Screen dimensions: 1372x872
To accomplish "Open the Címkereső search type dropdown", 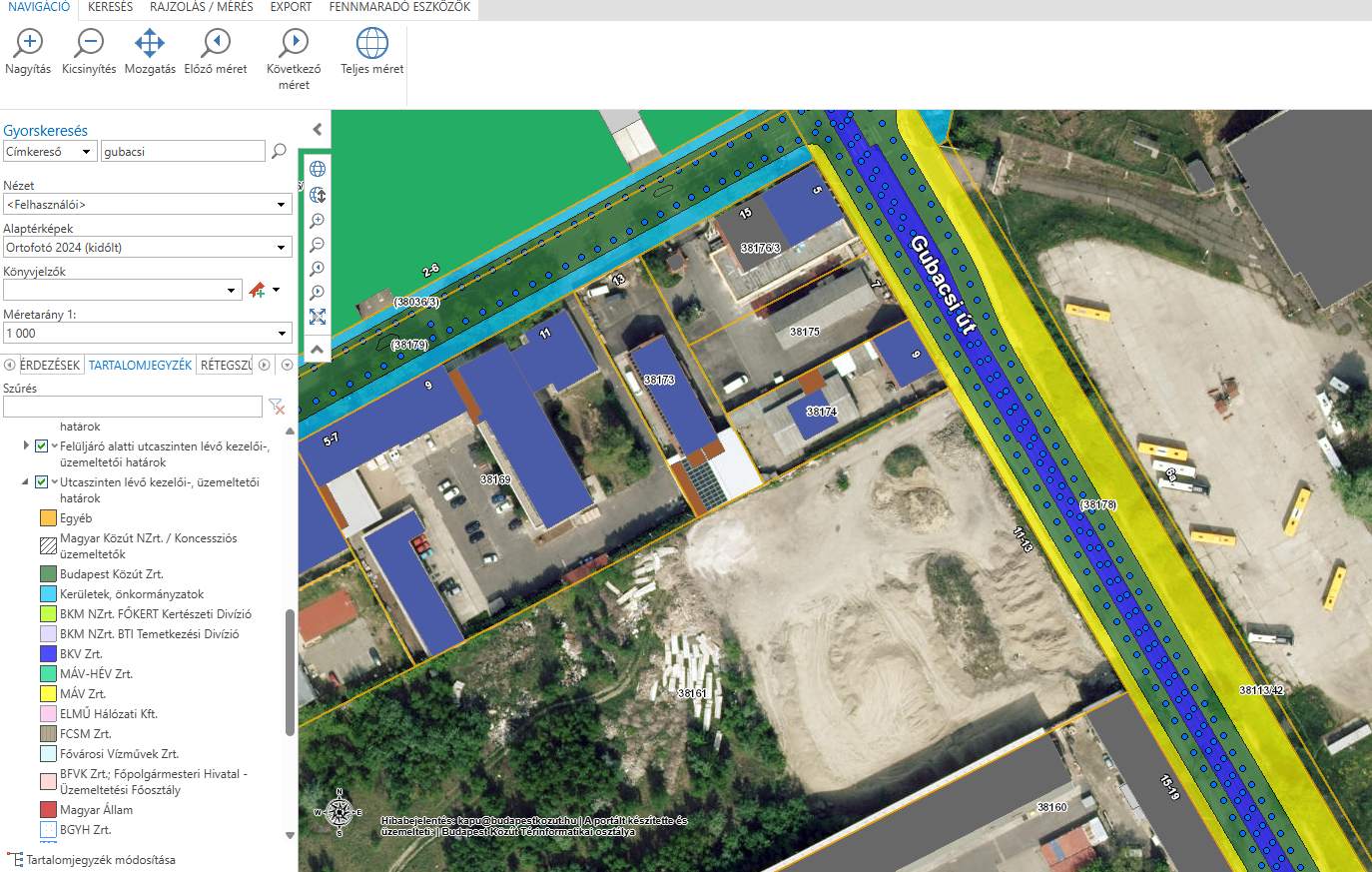I will coord(50,151).
